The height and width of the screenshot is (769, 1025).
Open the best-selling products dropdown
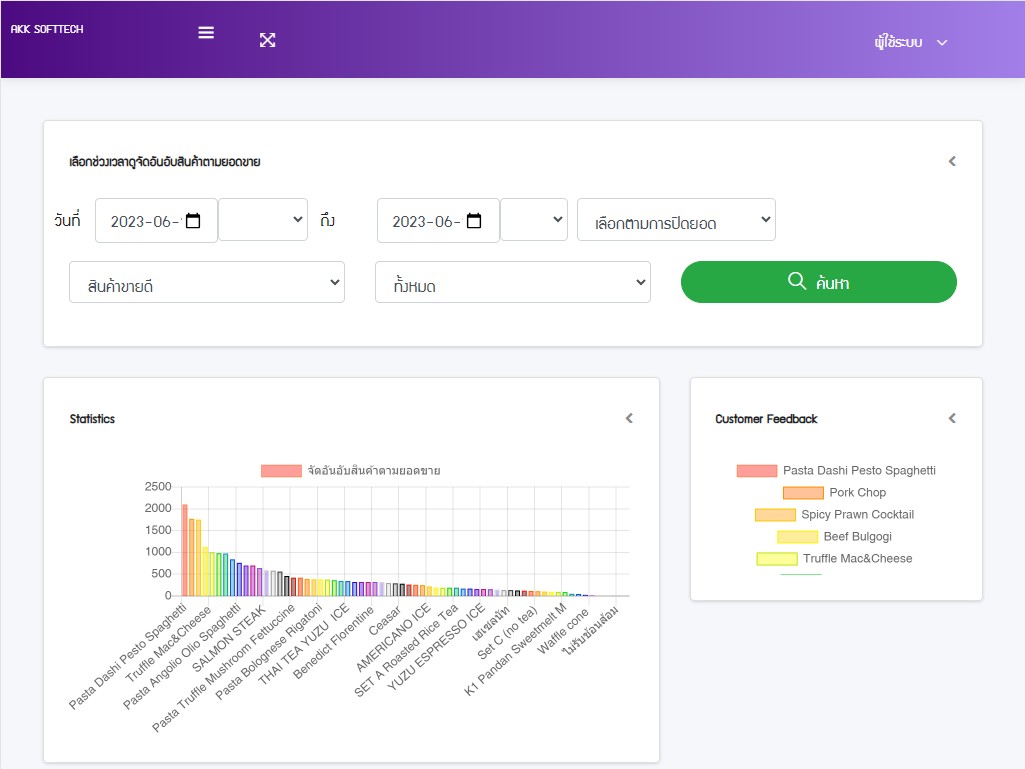[207, 283]
